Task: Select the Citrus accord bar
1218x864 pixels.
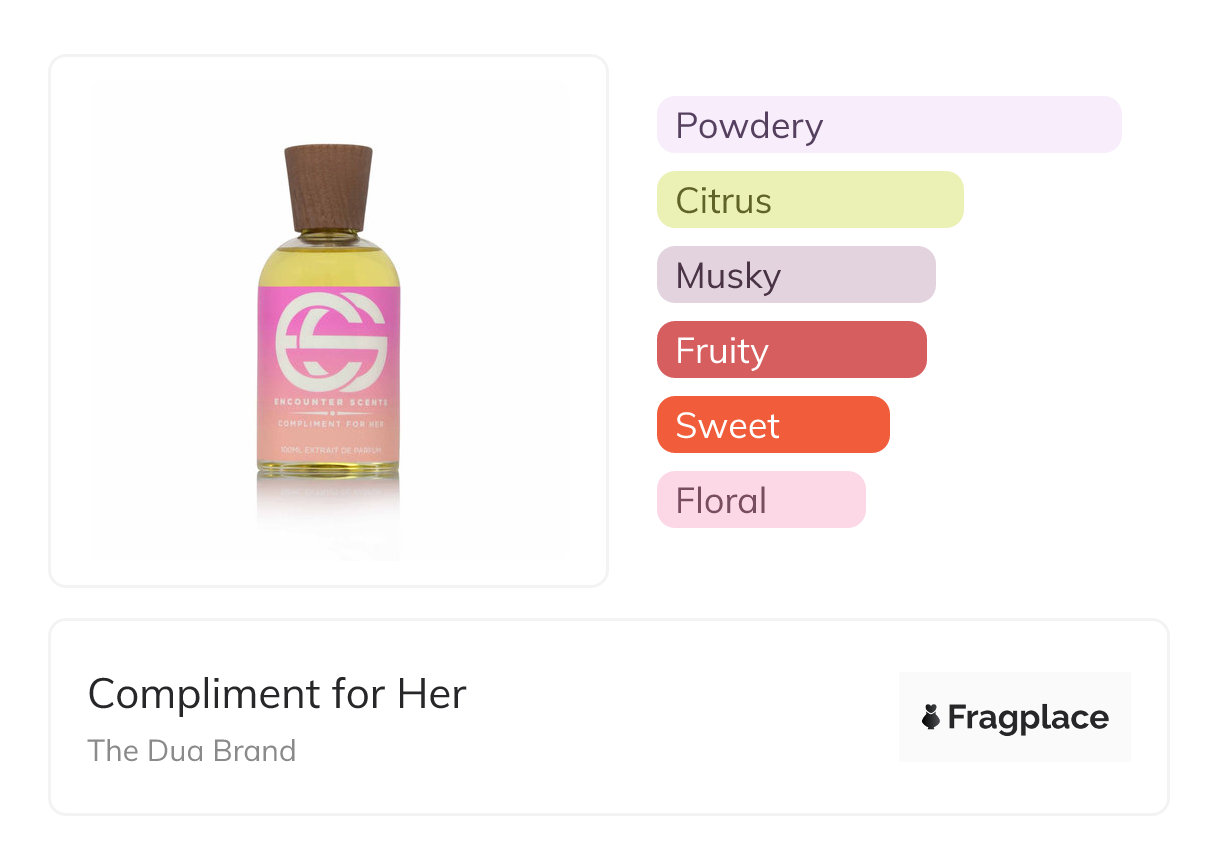Action: [x=809, y=200]
